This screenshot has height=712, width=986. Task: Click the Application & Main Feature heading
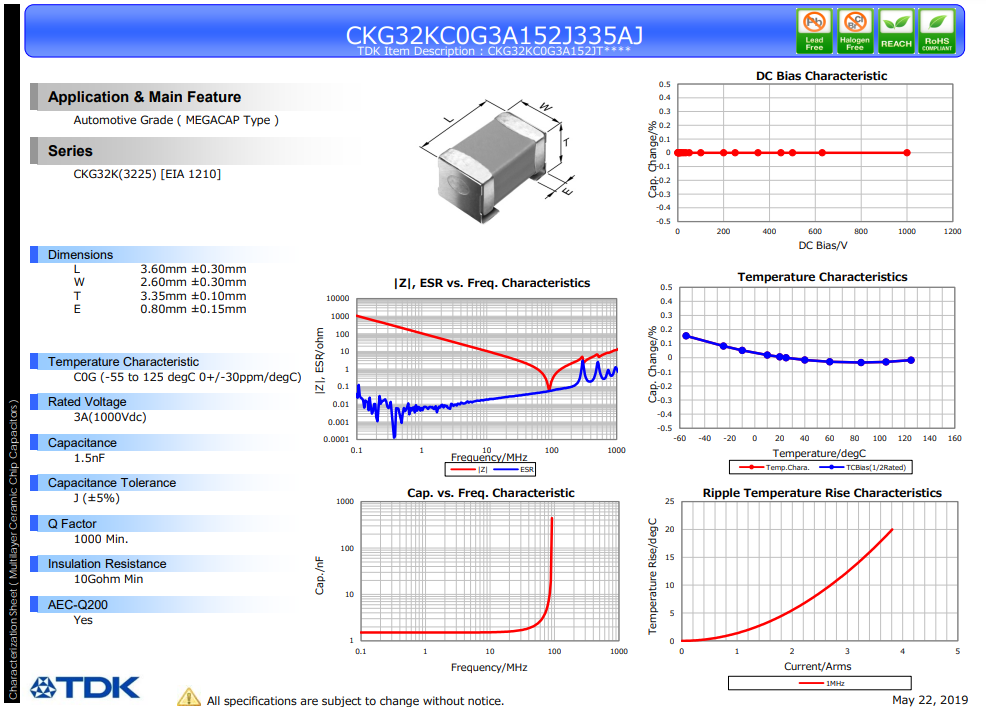tap(145, 97)
